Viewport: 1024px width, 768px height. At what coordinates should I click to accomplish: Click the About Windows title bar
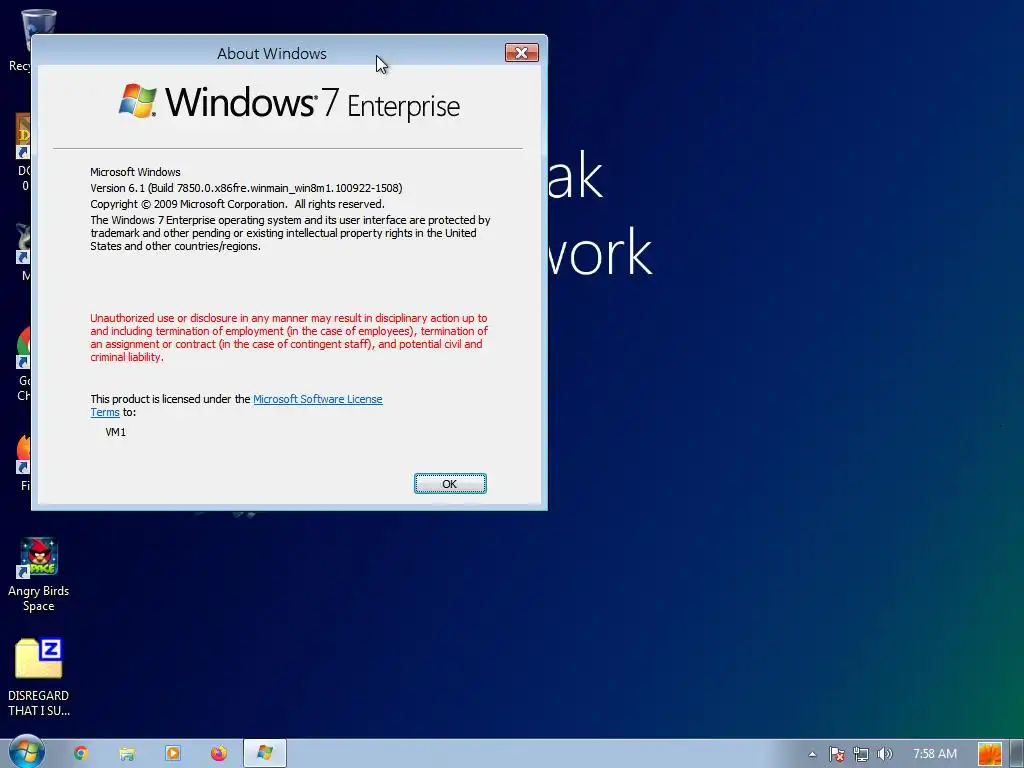(272, 54)
